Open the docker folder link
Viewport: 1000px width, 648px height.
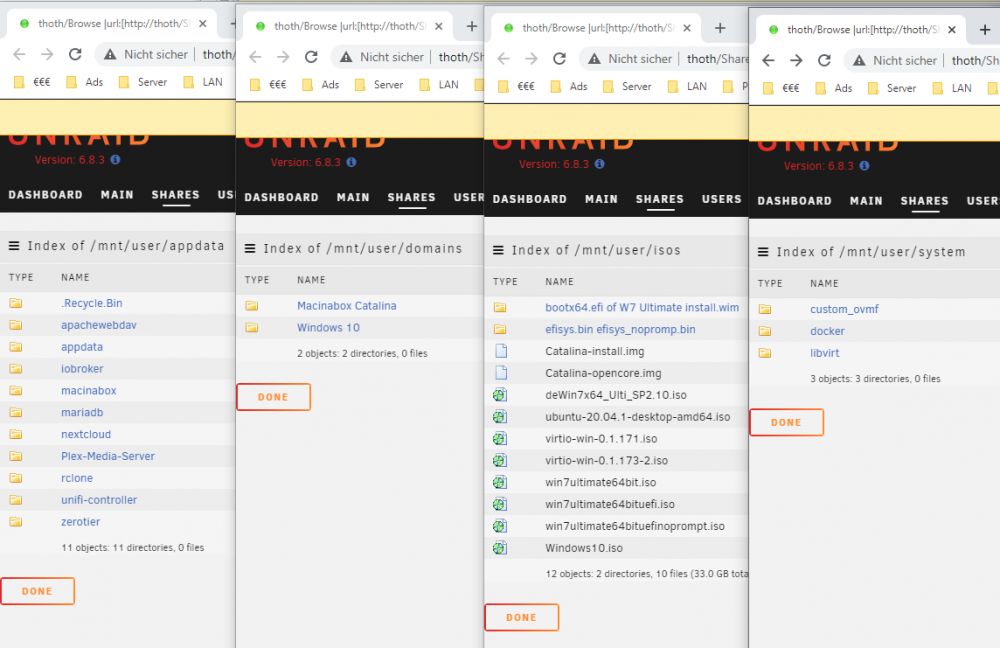click(x=827, y=332)
